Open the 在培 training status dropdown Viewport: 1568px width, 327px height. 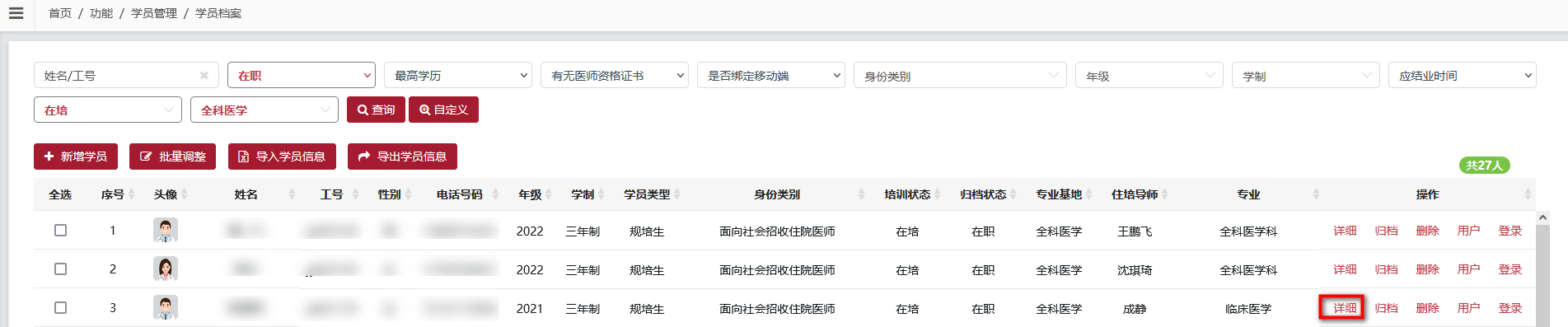(108, 110)
